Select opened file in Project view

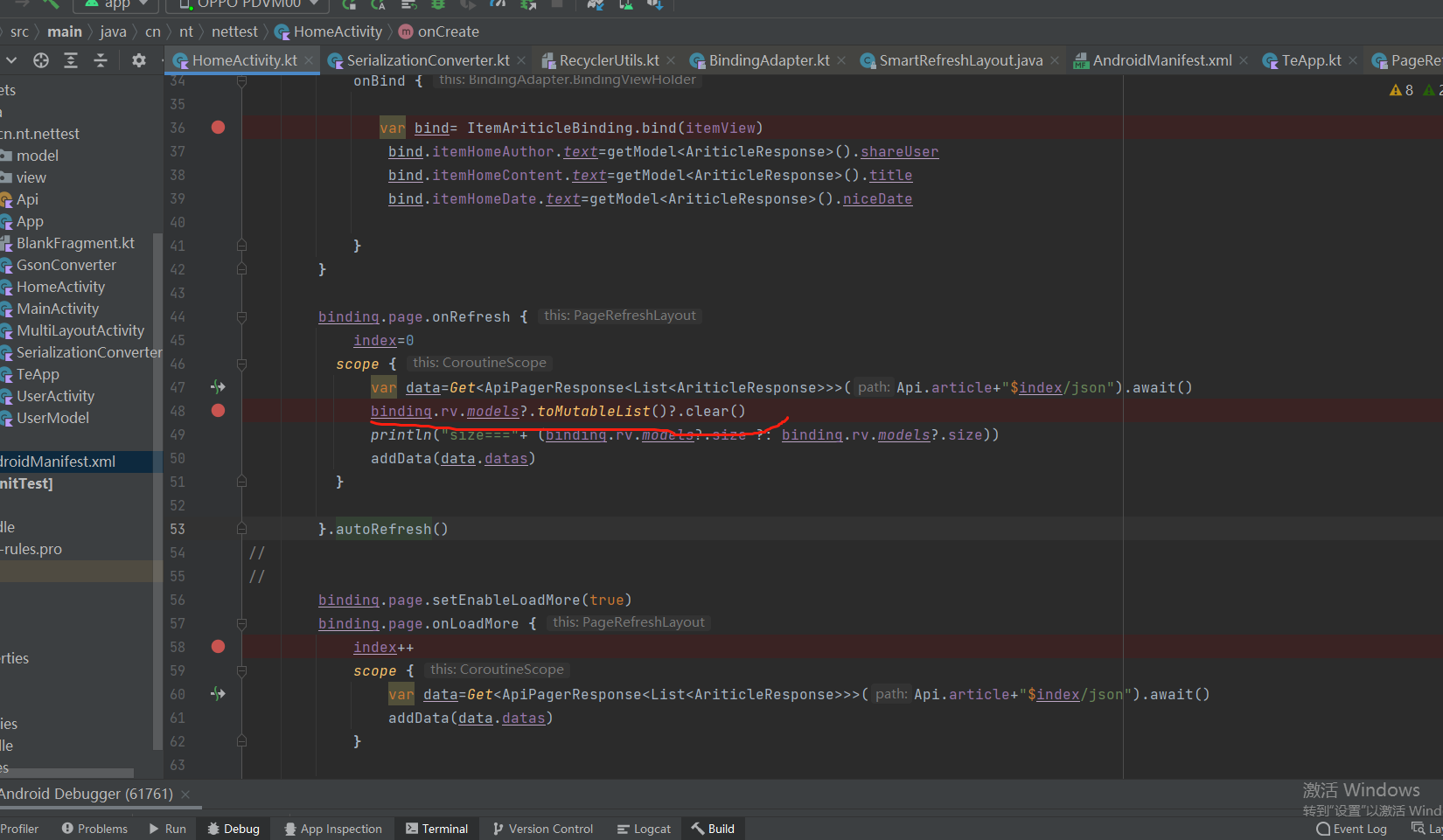click(x=41, y=60)
